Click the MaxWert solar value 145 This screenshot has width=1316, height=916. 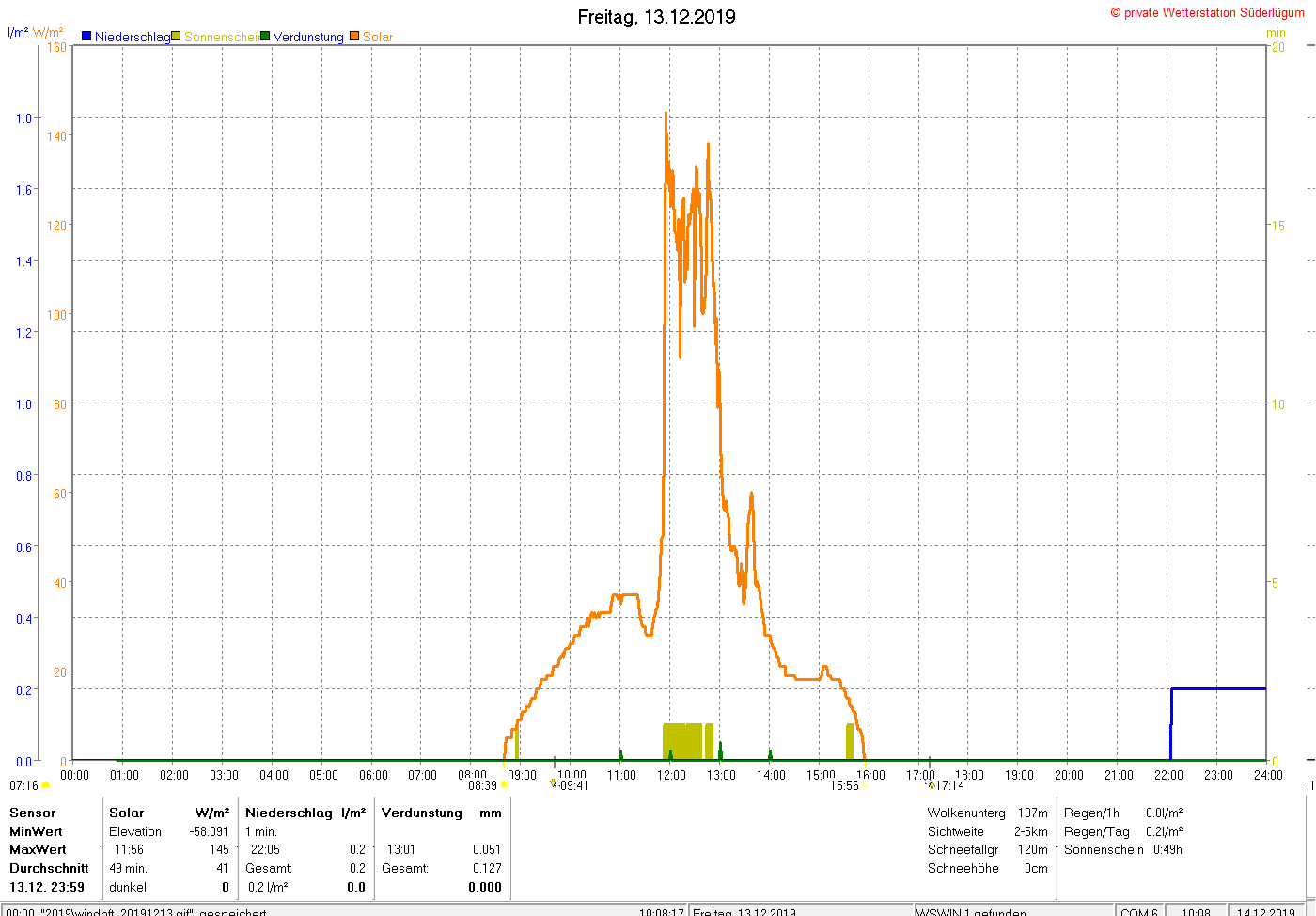[219, 849]
